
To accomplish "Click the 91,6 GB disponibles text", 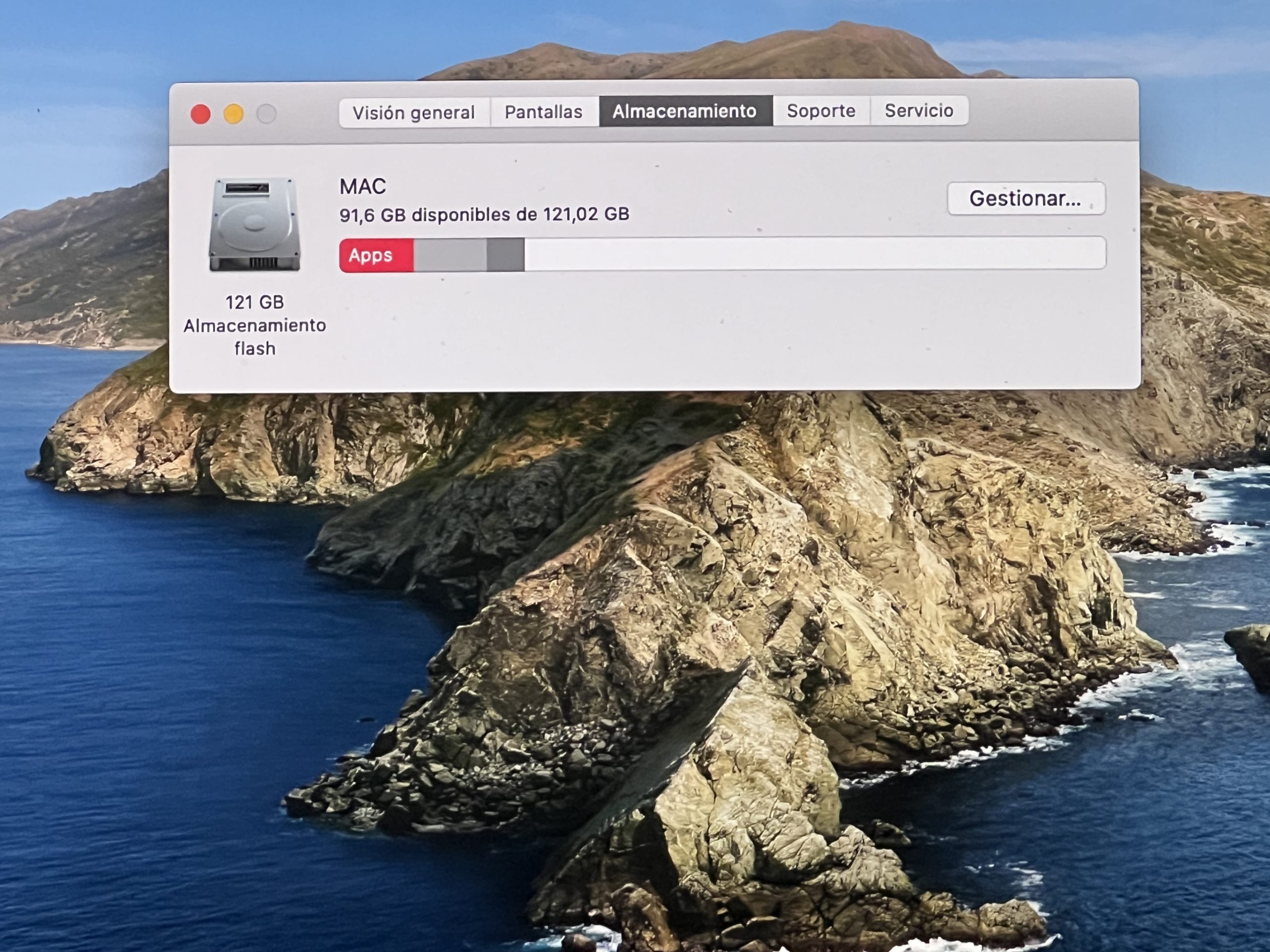I will [x=483, y=215].
